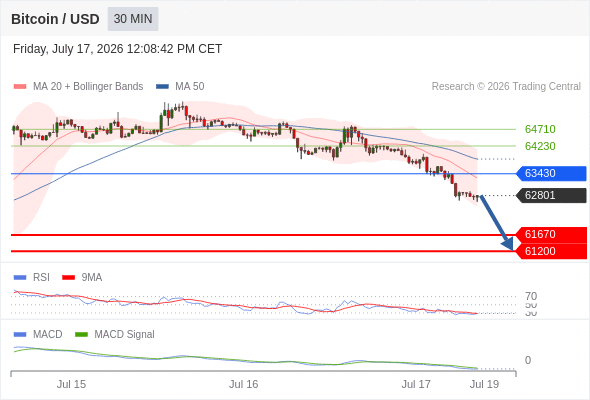This screenshot has height=400, width=590.
Task: Select the MA 50 legend label
Action: click(190, 87)
